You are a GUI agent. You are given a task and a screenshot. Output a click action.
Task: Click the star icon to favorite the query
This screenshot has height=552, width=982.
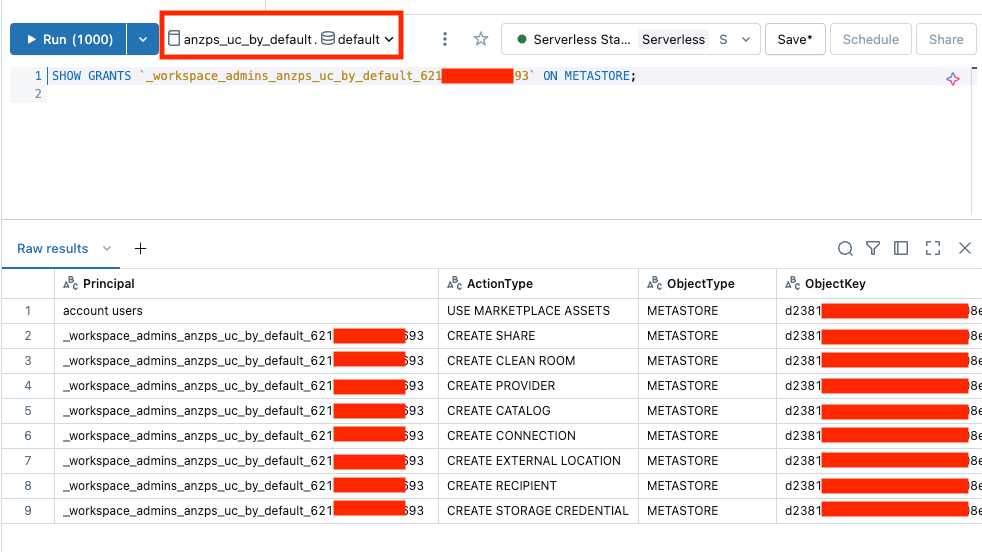click(480, 39)
